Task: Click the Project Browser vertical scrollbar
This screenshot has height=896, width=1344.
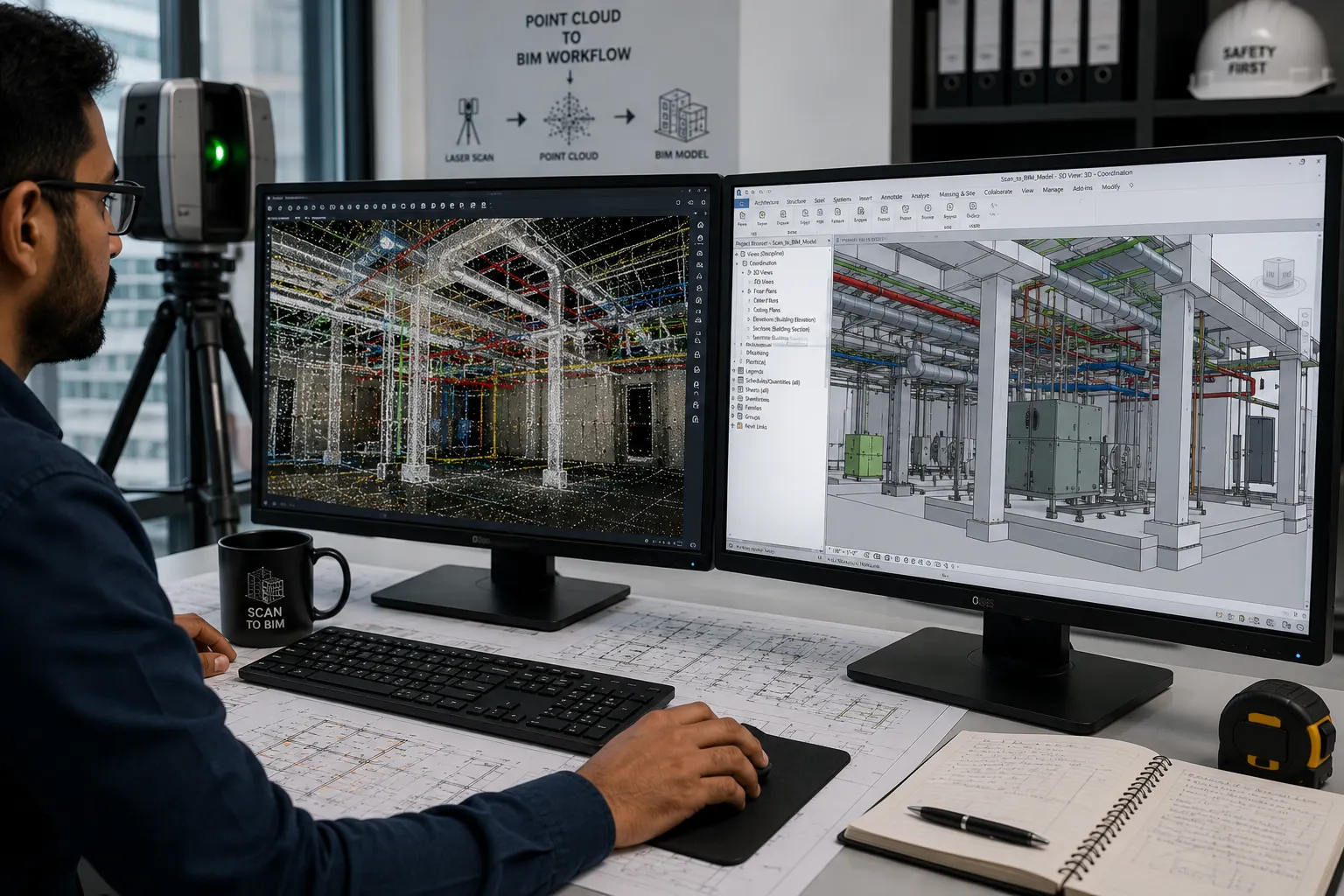Action: point(828,332)
